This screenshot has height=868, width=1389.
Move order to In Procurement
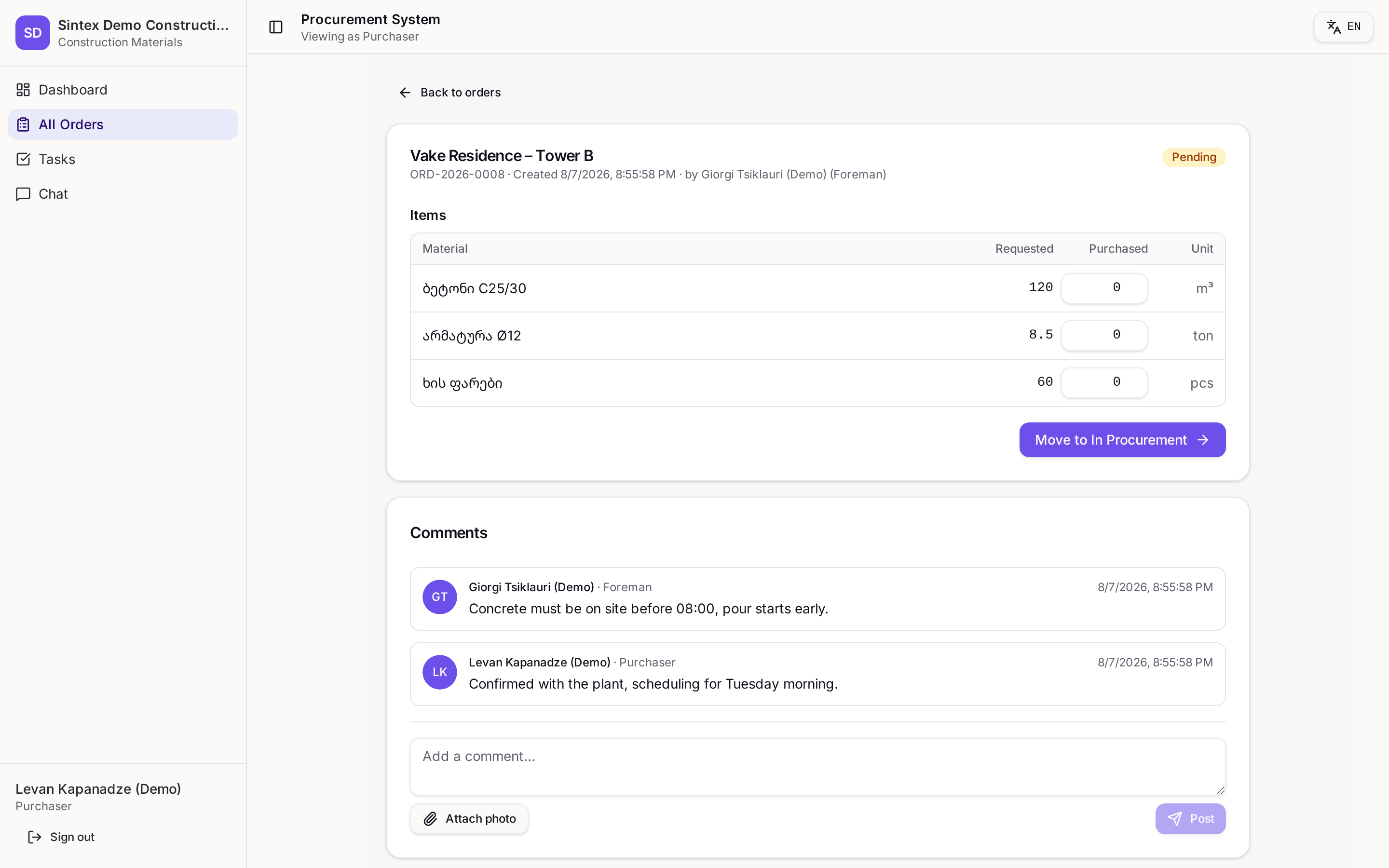[1122, 440]
